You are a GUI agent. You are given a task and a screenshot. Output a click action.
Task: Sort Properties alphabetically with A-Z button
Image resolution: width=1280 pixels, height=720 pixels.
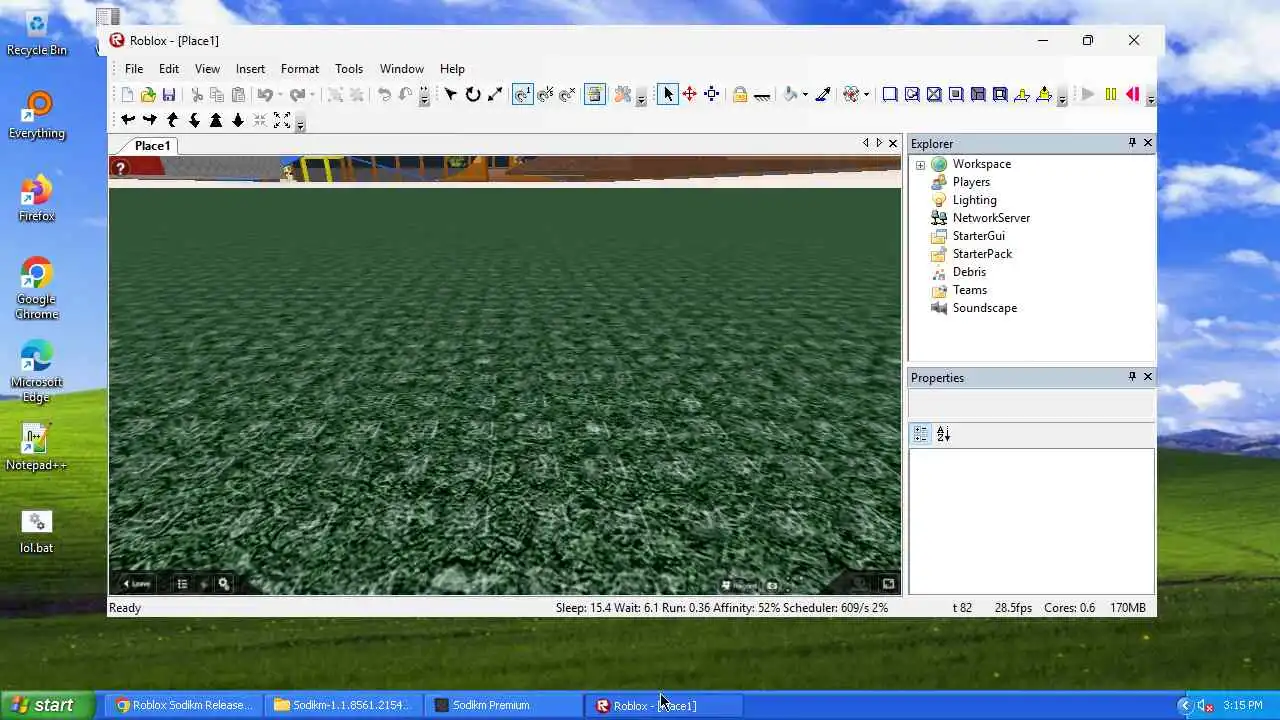pos(943,434)
